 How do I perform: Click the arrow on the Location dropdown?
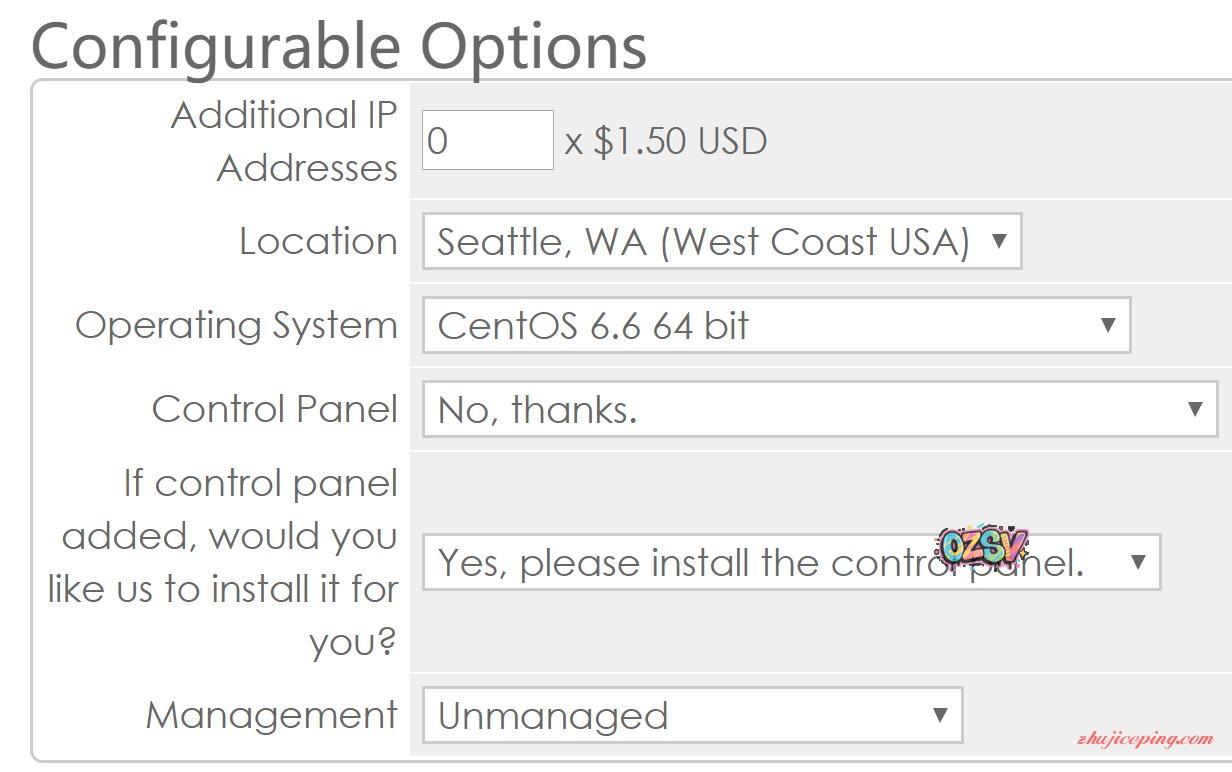pyautogui.click(x=998, y=241)
